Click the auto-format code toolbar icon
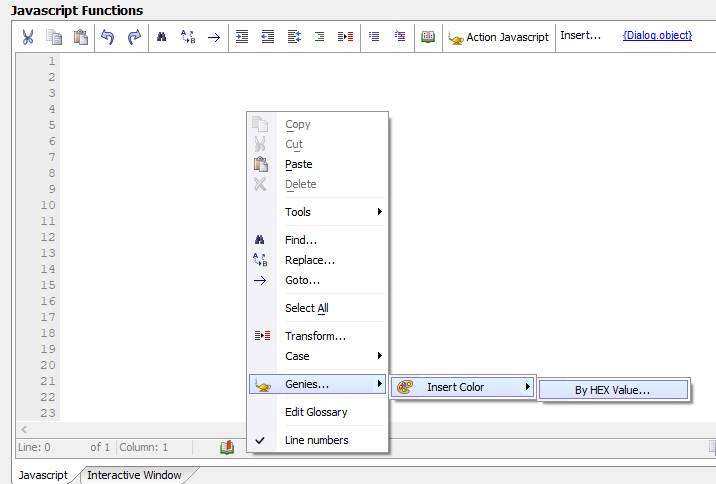Screen dimensions: 716x484 point(294,37)
